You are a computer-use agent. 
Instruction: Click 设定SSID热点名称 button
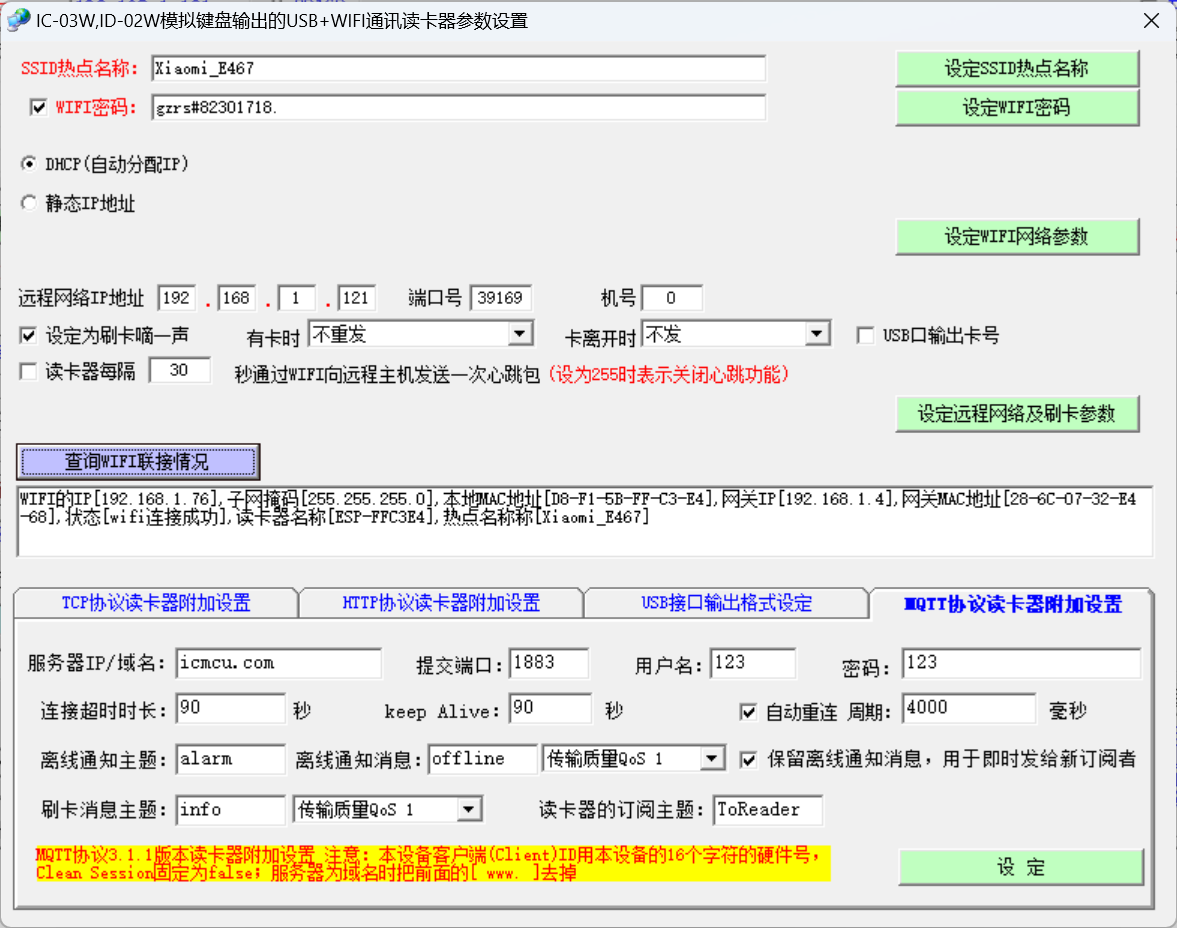(x=1016, y=69)
